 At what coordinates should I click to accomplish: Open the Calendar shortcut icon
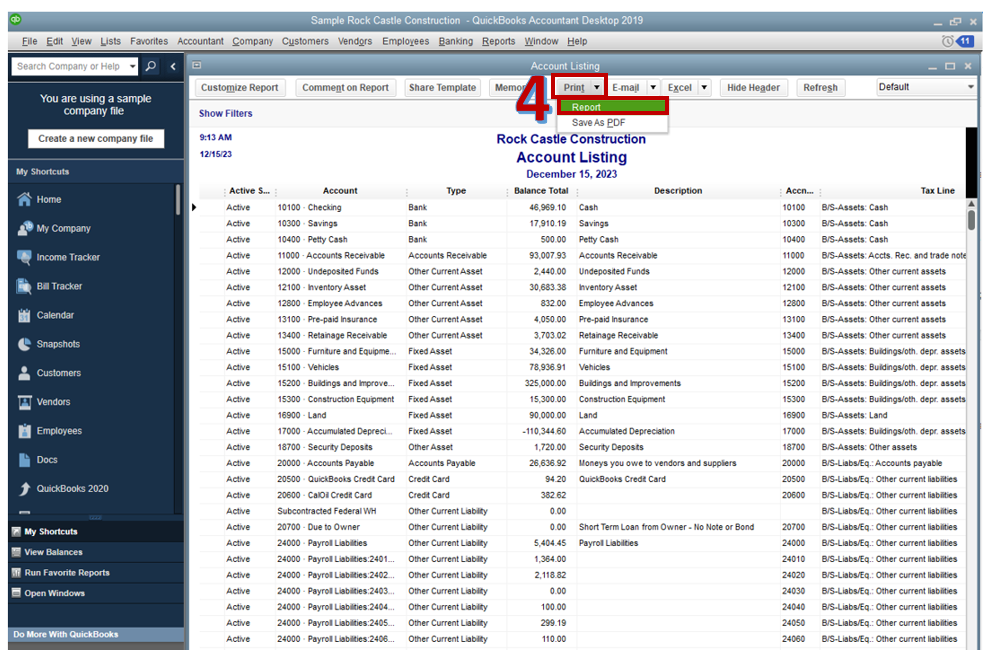25,315
